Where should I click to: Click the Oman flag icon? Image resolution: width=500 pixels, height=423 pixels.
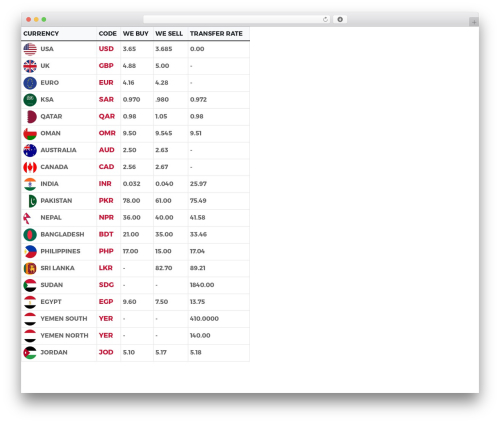coord(30,133)
